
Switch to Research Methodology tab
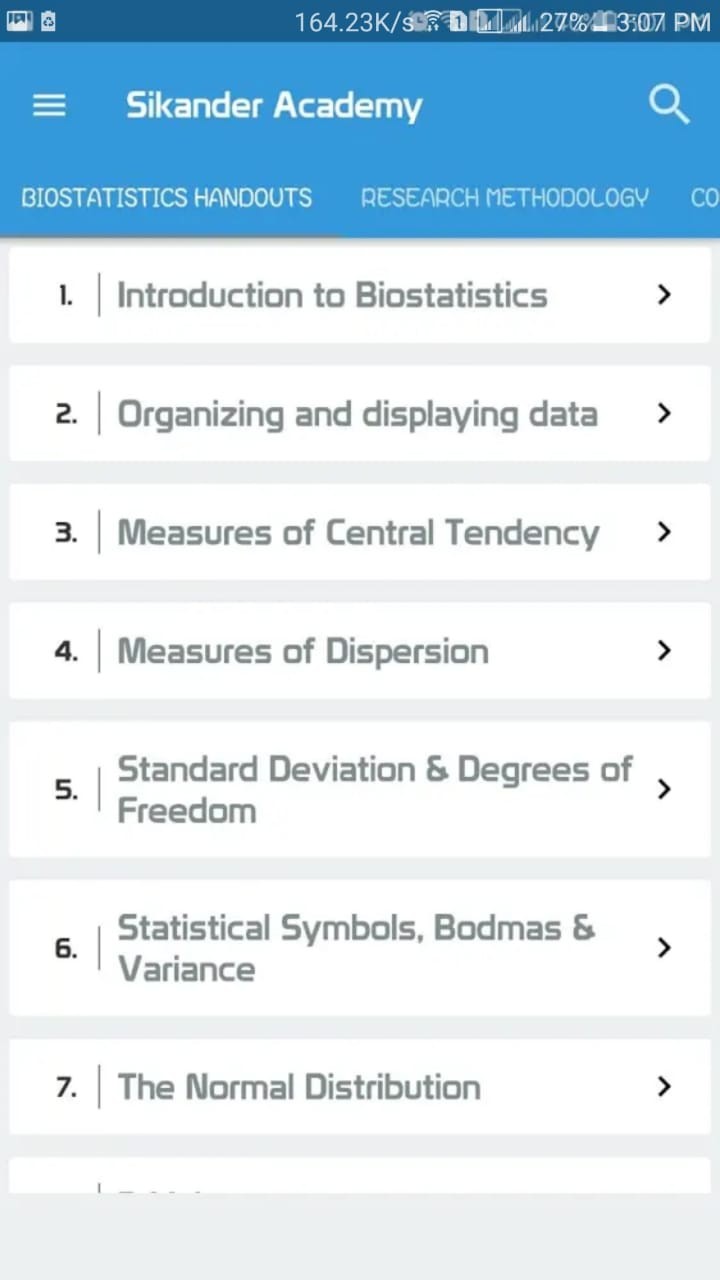(x=504, y=197)
